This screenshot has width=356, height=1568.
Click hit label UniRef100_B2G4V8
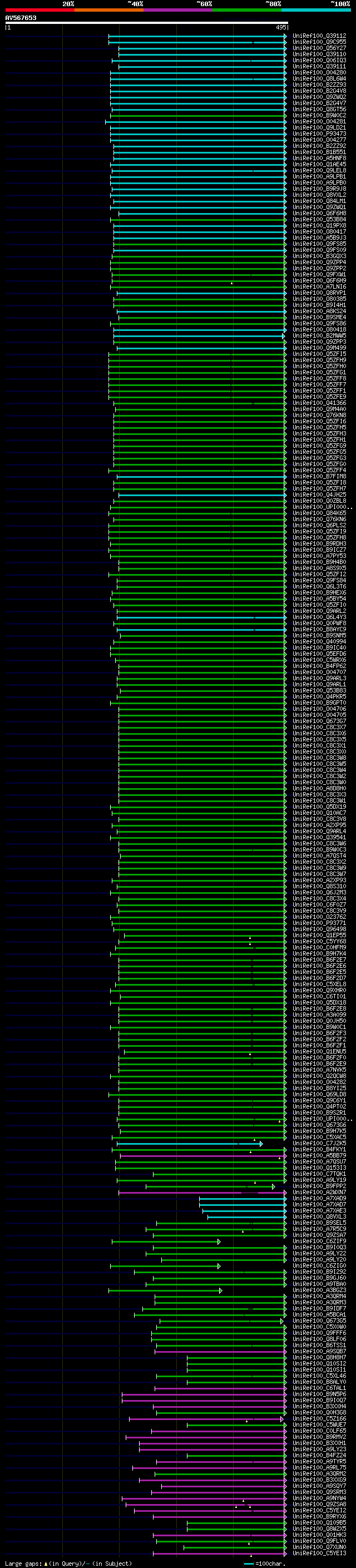pos(319,91)
